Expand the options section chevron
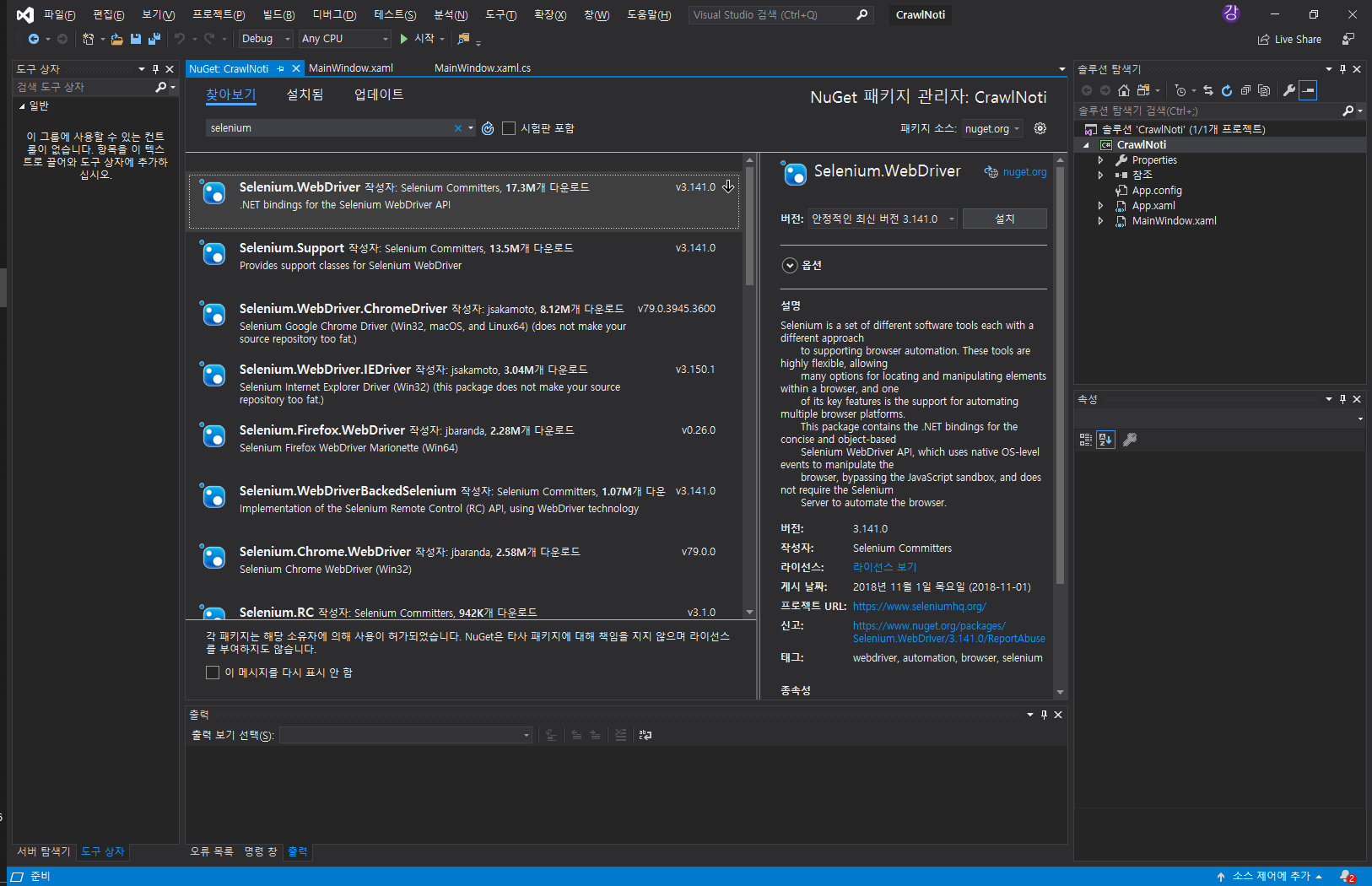The image size is (1372, 886). pos(790,265)
